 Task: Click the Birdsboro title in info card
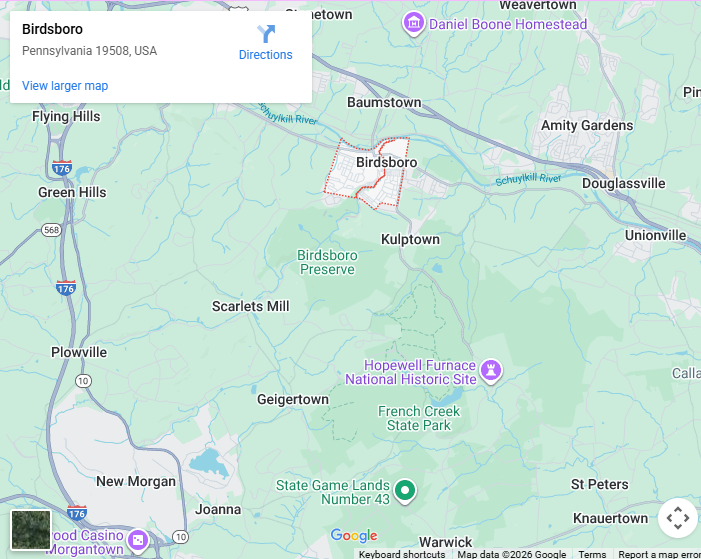pyautogui.click(x=52, y=29)
